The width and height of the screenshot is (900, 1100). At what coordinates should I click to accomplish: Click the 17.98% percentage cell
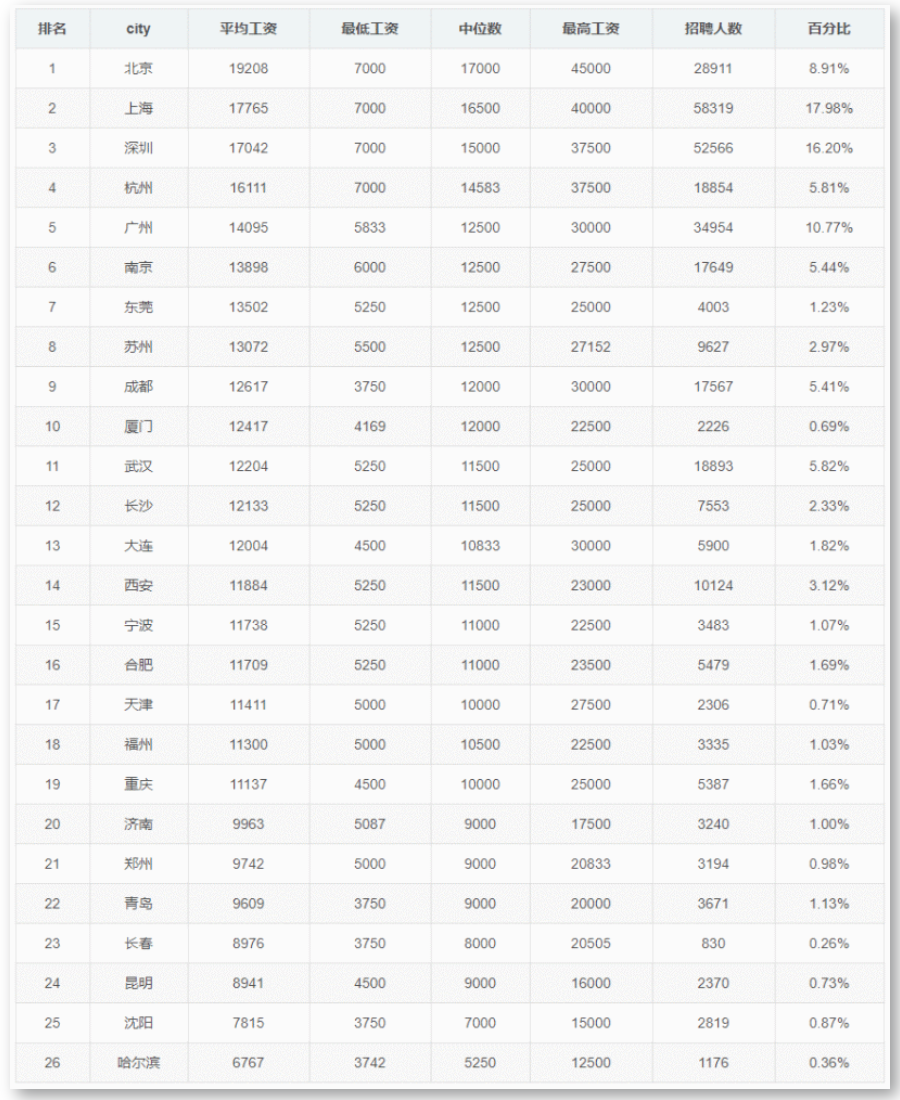click(x=829, y=109)
